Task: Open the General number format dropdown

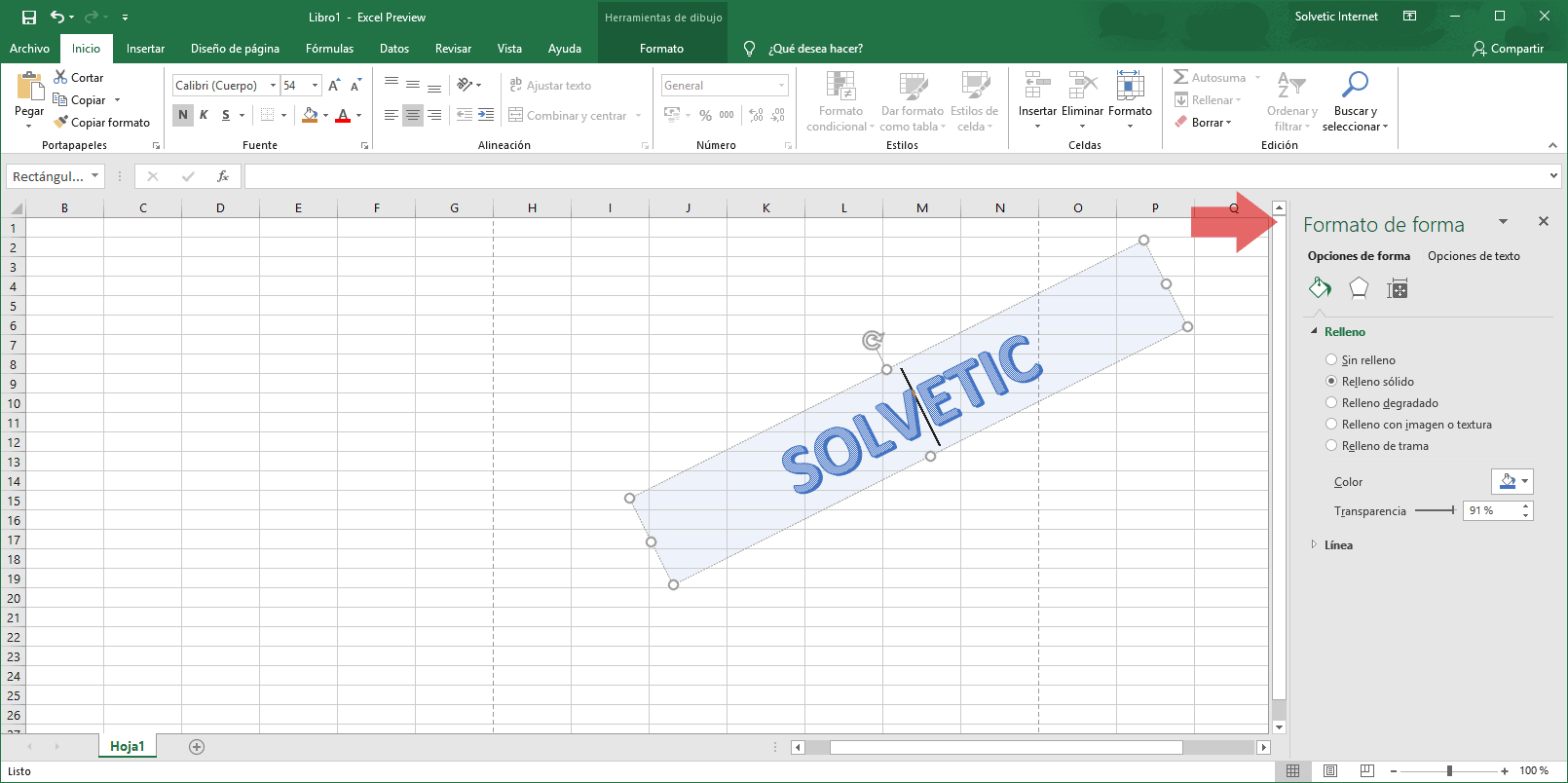Action: coord(781,86)
